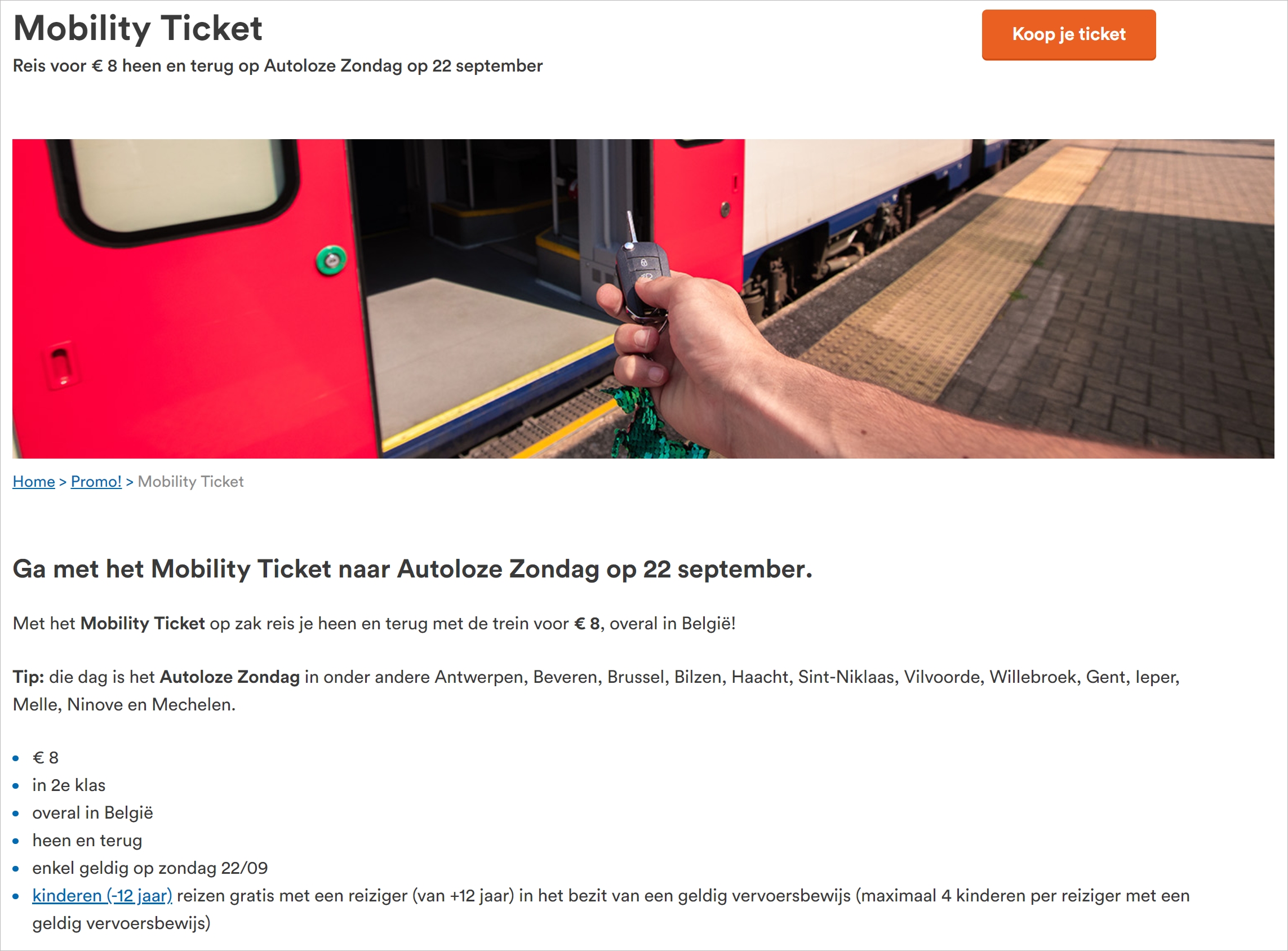Click the enkel geldig op zondag 22/09 bullet

[150, 868]
